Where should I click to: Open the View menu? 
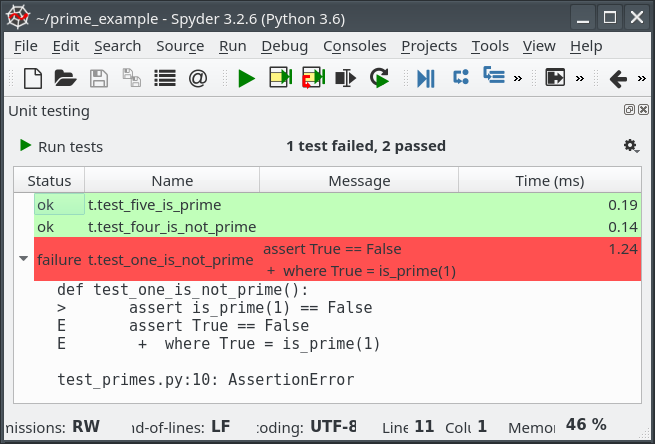(539, 46)
